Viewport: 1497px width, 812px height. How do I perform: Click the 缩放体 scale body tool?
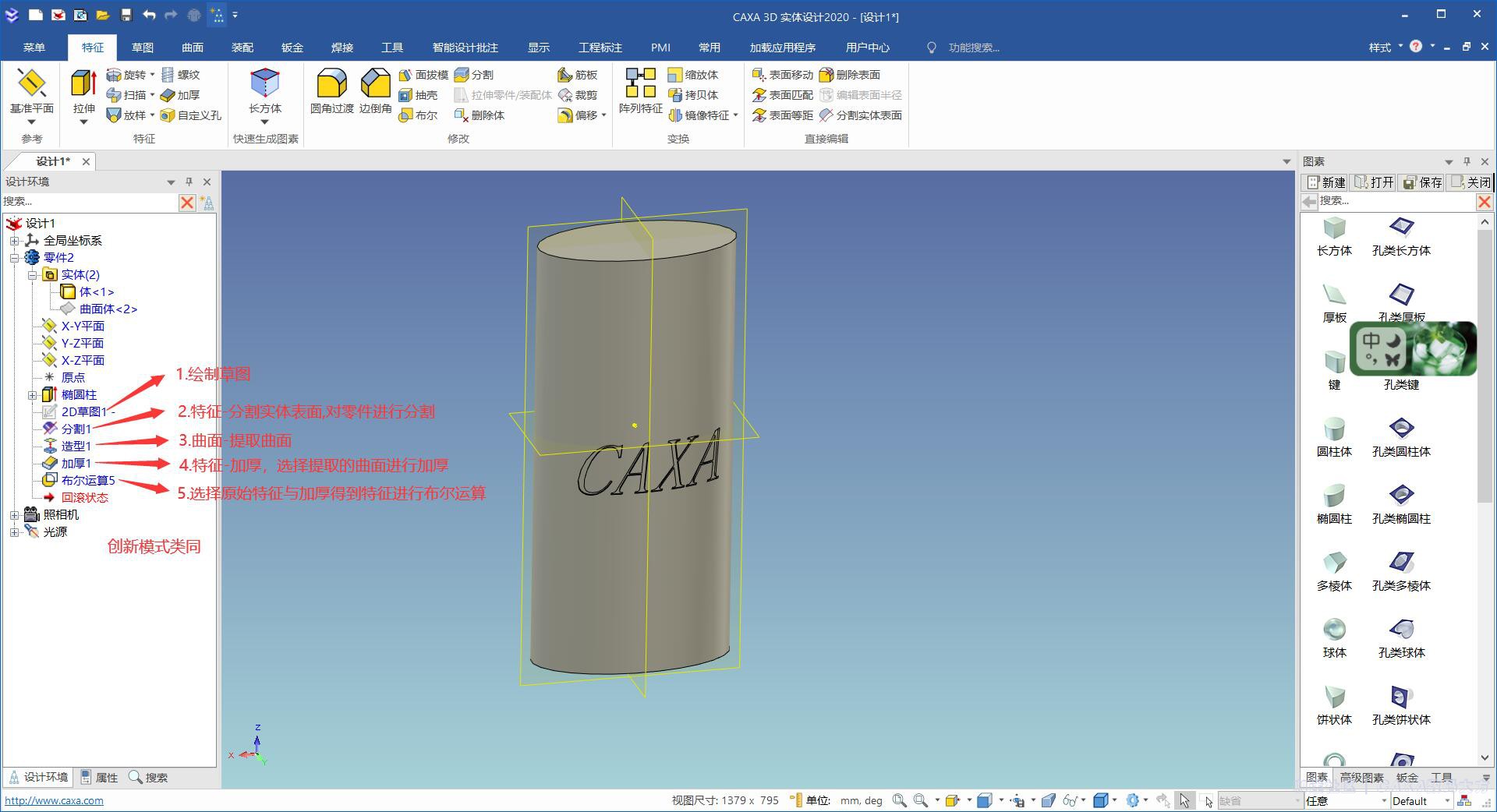[x=693, y=75]
